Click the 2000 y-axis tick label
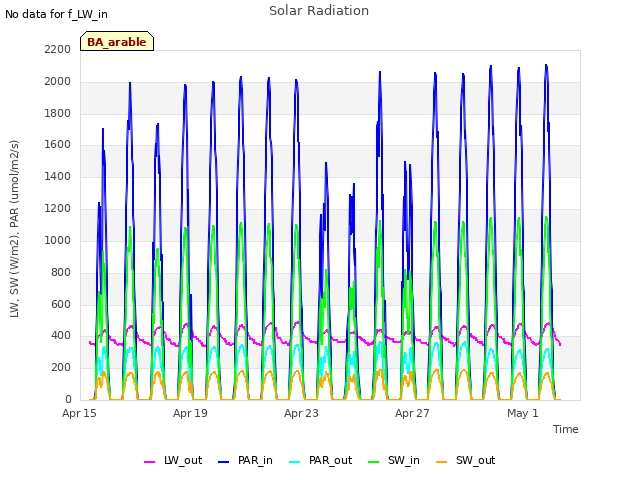 [58, 81]
